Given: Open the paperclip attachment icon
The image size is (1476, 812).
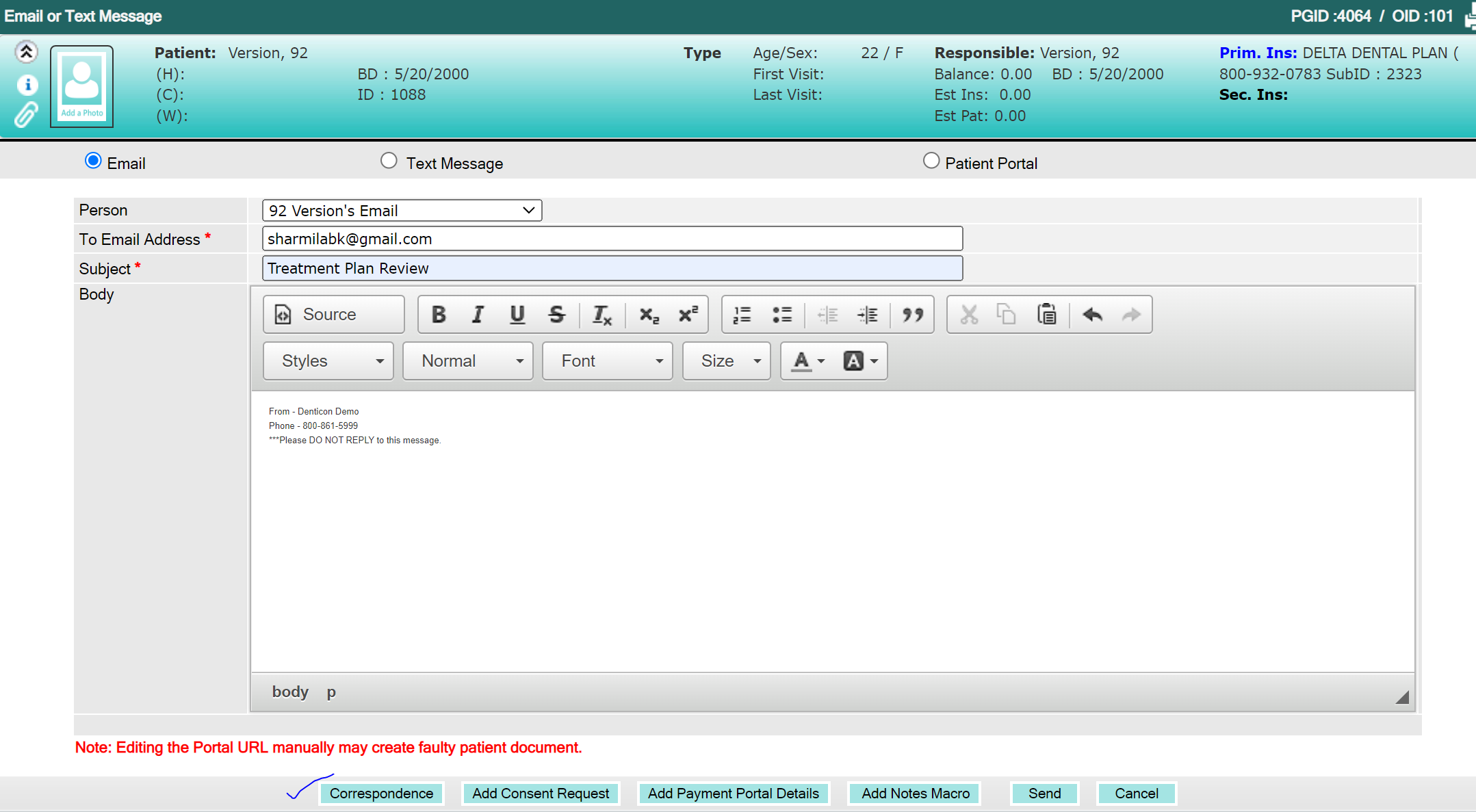Looking at the screenshot, I should click(26, 115).
